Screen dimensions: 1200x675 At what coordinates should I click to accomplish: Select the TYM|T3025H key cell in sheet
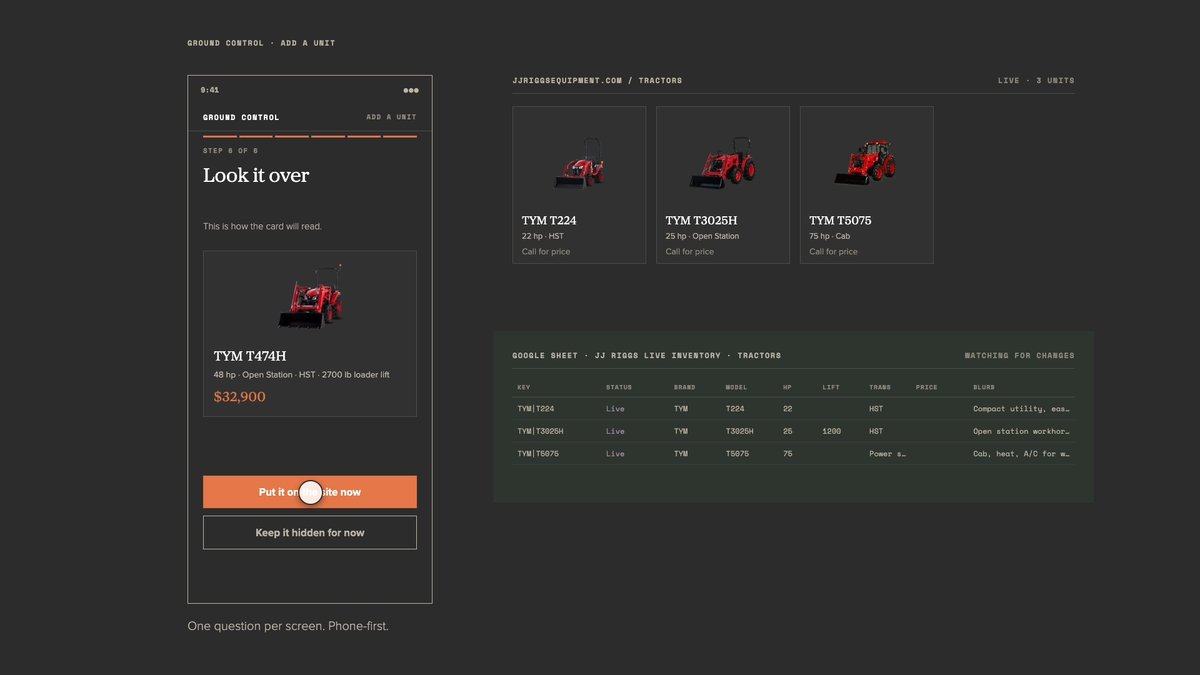coord(540,431)
